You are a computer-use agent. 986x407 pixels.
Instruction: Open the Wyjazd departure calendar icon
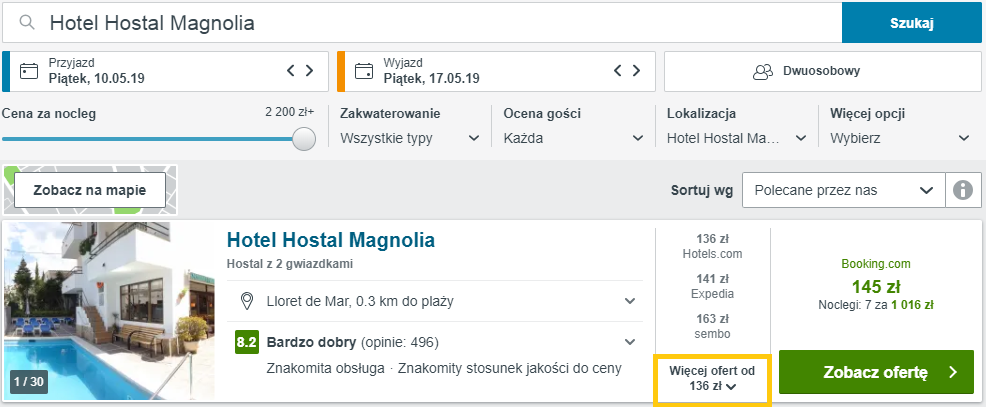pyautogui.click(x=363, y=70)
